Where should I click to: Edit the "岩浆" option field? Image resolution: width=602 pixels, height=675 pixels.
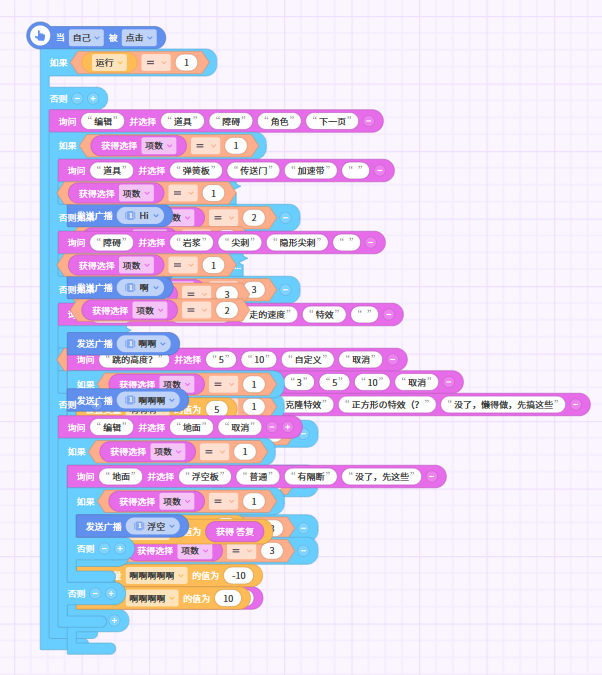pos(192,243)
